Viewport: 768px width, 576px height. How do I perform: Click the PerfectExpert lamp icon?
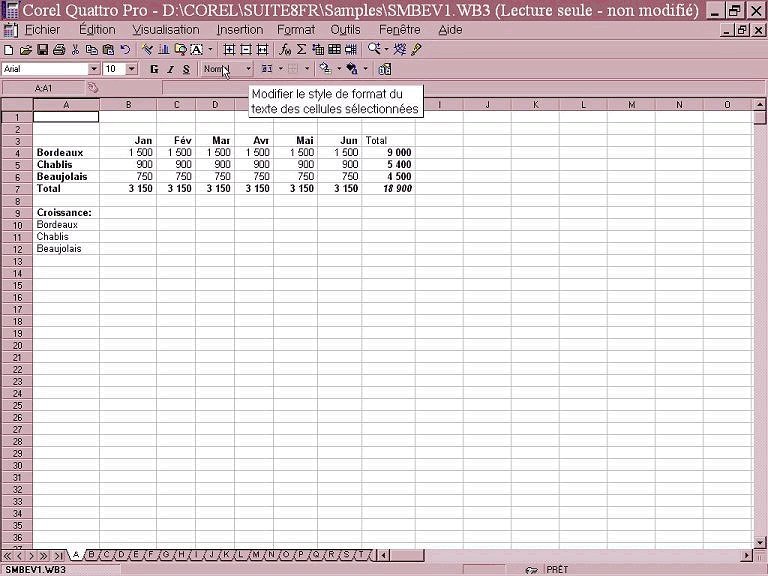coord(416,49)
